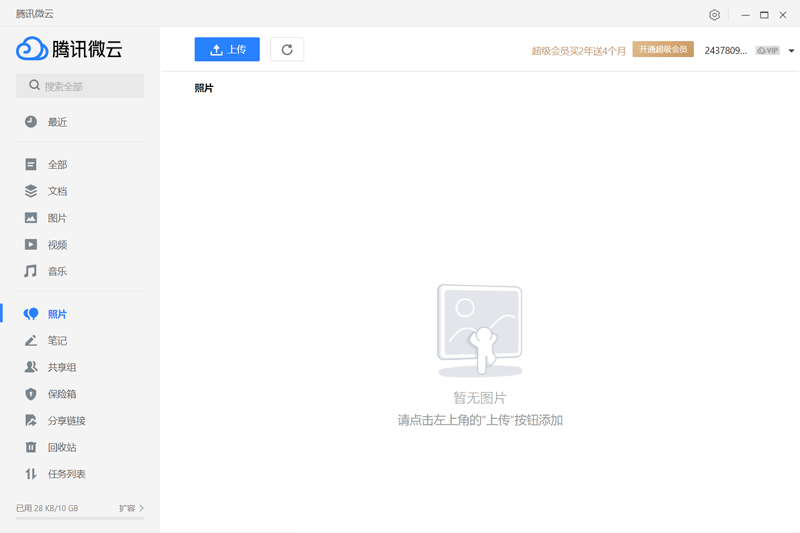Click the 搜索全部 search field

[80, 86]
